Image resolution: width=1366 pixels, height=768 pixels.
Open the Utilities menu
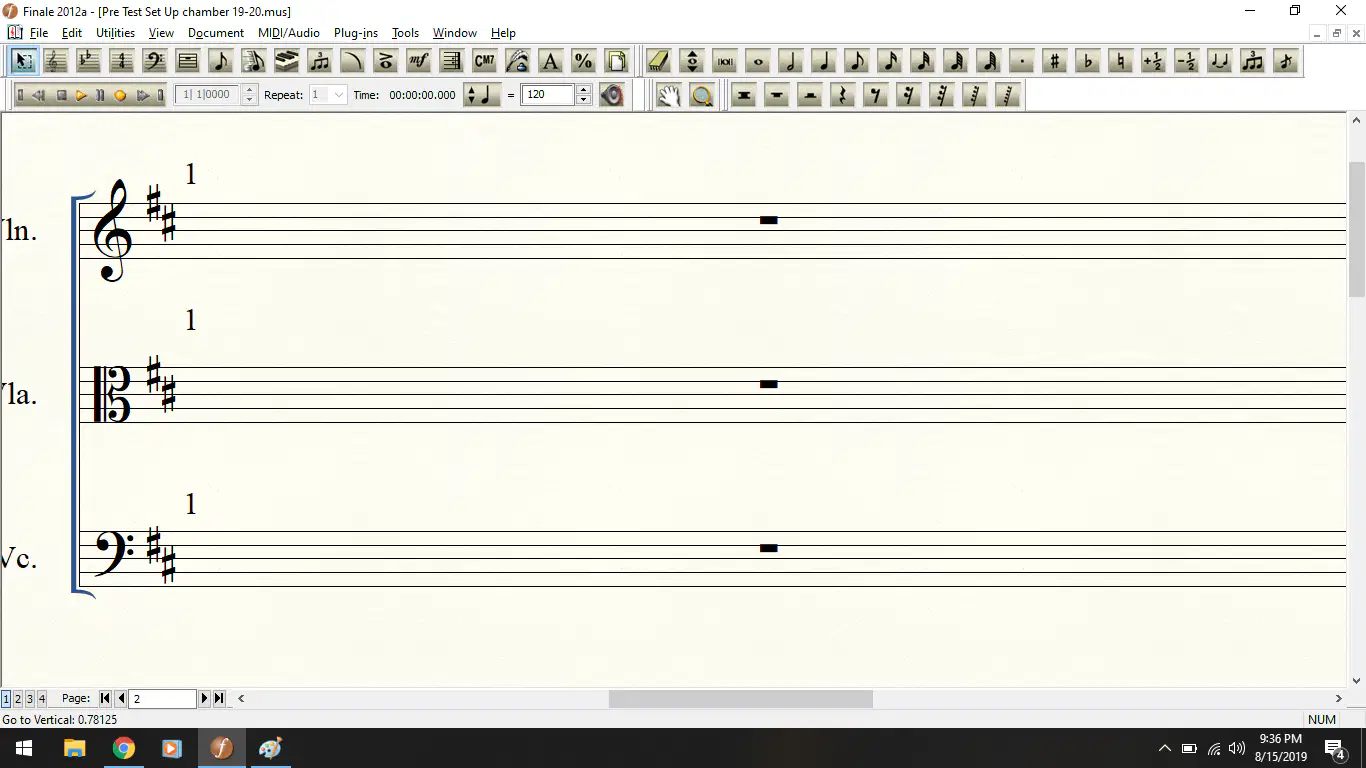[x=116, y=33]
